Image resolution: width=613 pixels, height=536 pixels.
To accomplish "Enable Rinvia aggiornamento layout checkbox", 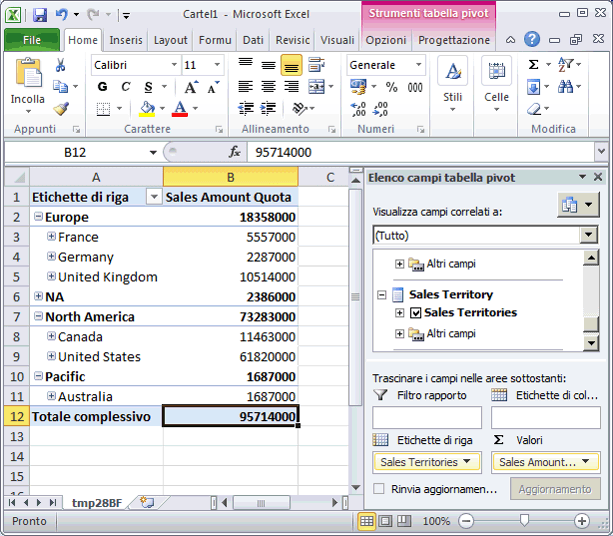I will click(378, 489).
